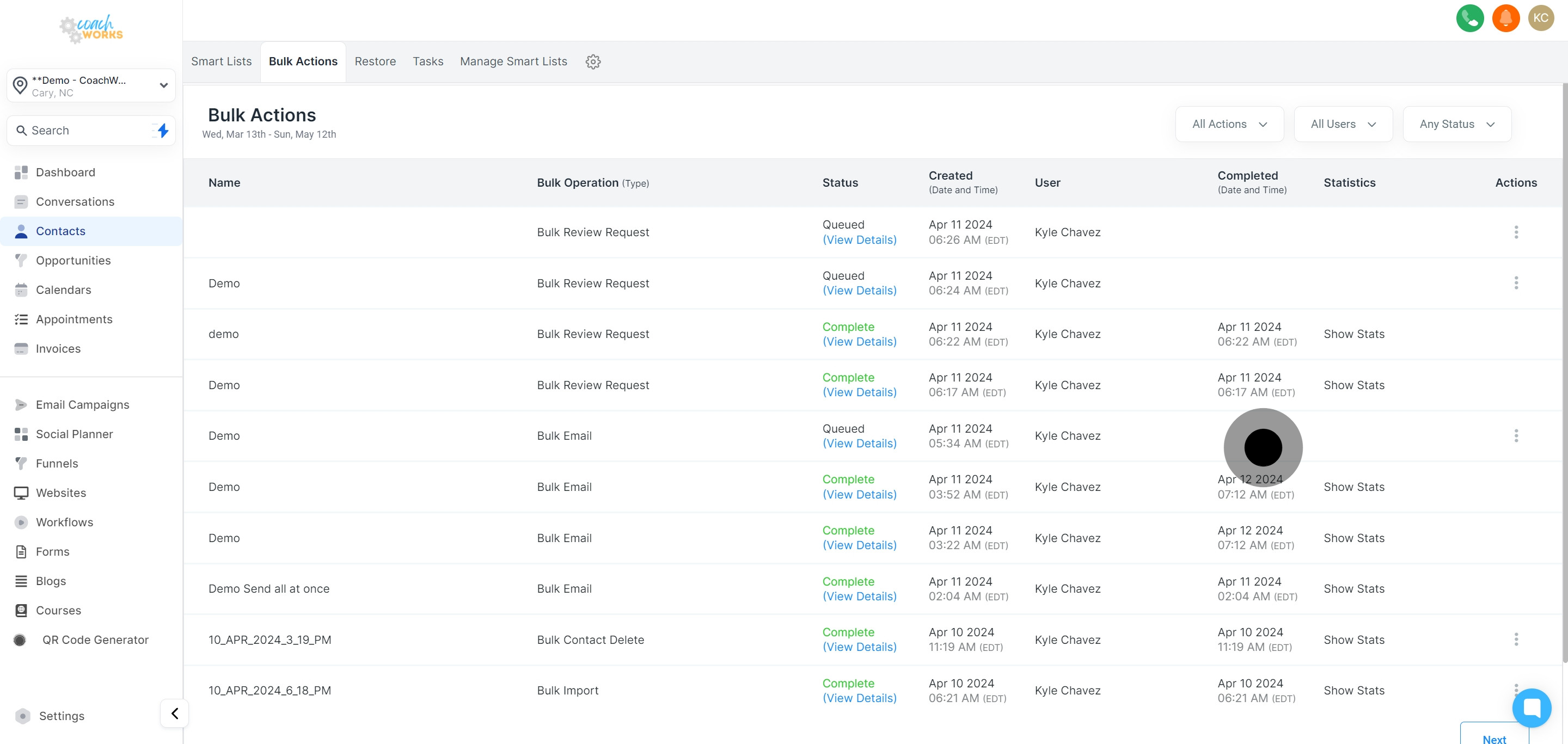Expand the All Users filter dropdown
The height and width of the screenshot is (744, 1568).
(1343, 124)
